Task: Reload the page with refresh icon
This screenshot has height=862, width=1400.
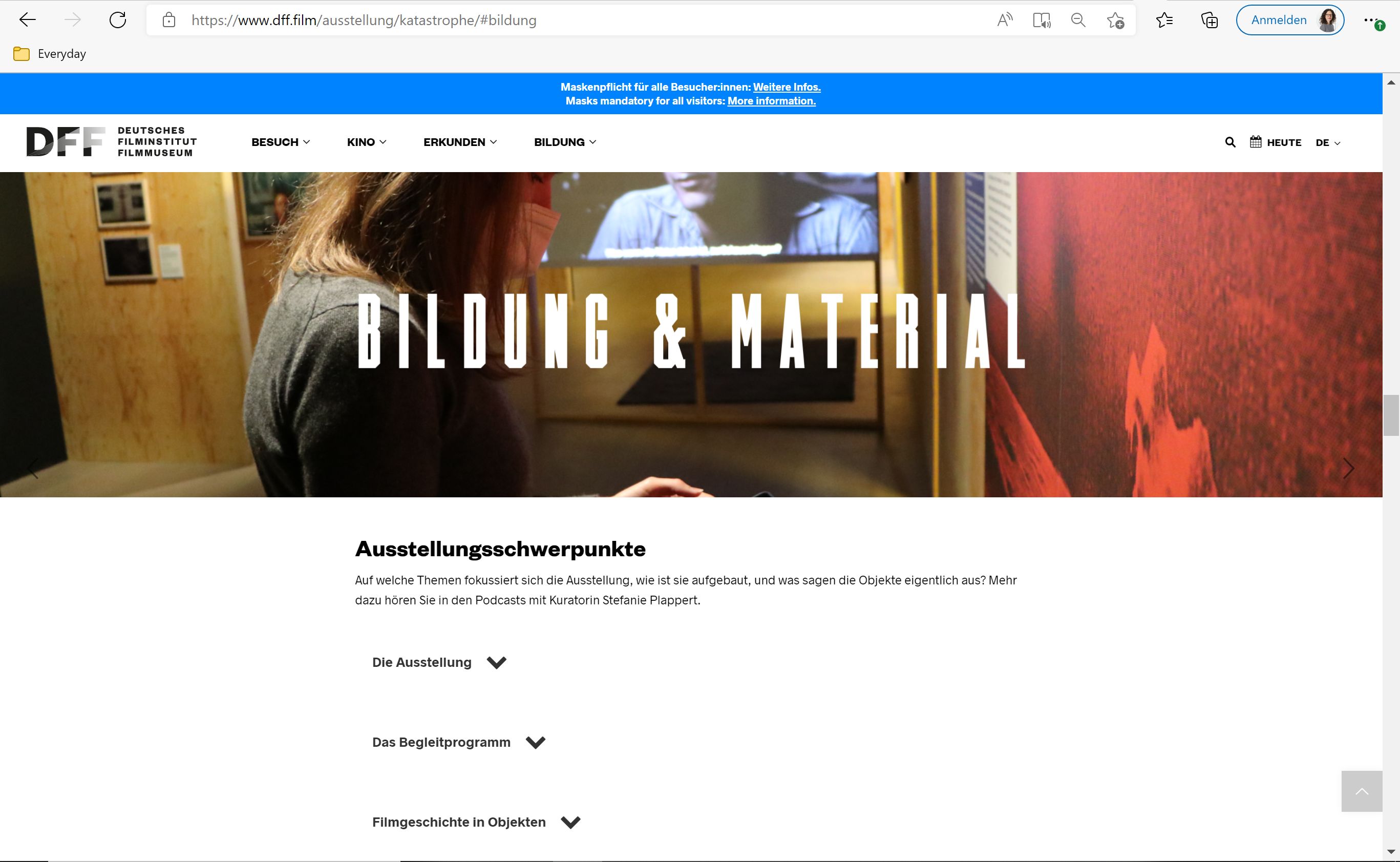Action: (x=117, y=20)
